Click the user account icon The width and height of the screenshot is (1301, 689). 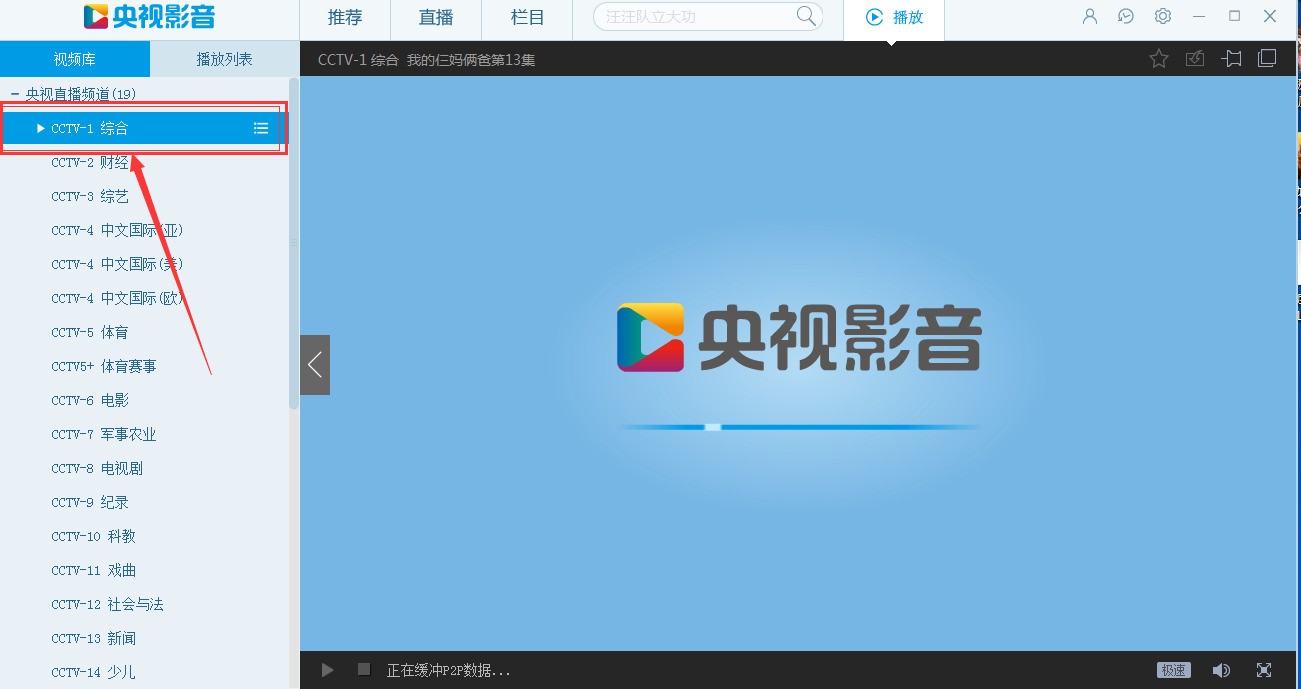[1090, 17]
